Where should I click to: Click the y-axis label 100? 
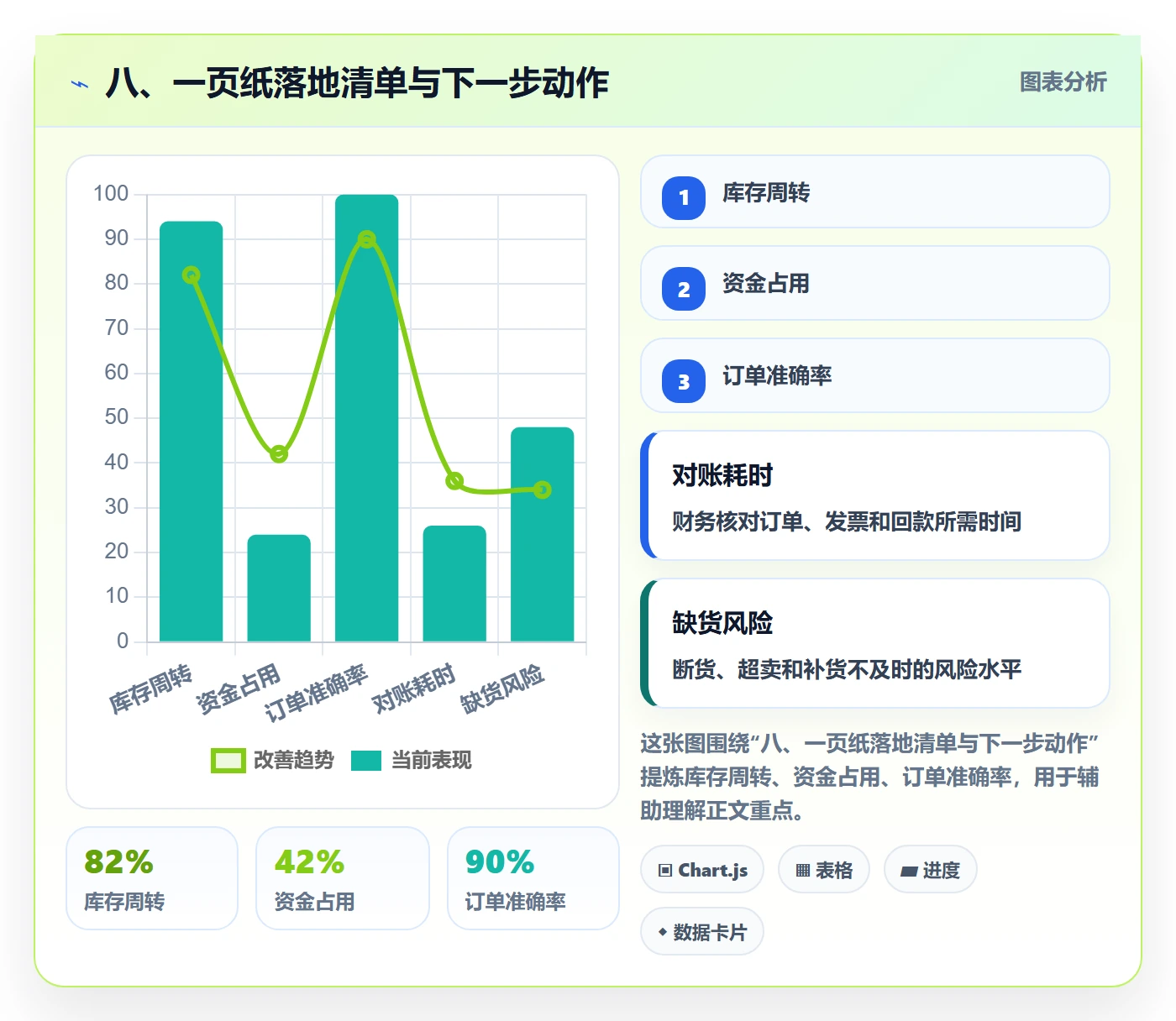point(111,194)
